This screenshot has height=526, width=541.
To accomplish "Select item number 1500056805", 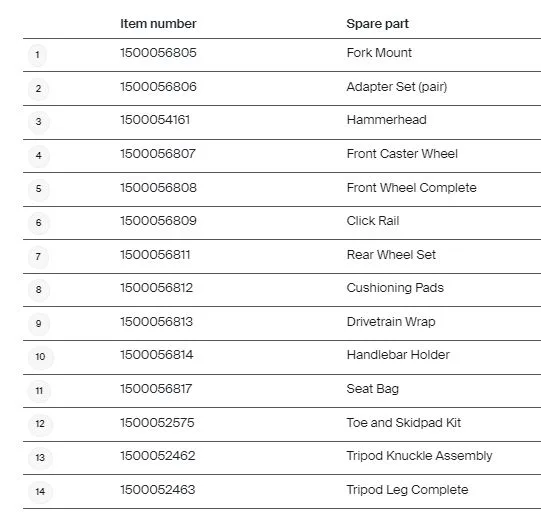I will [x=158, y=53].
